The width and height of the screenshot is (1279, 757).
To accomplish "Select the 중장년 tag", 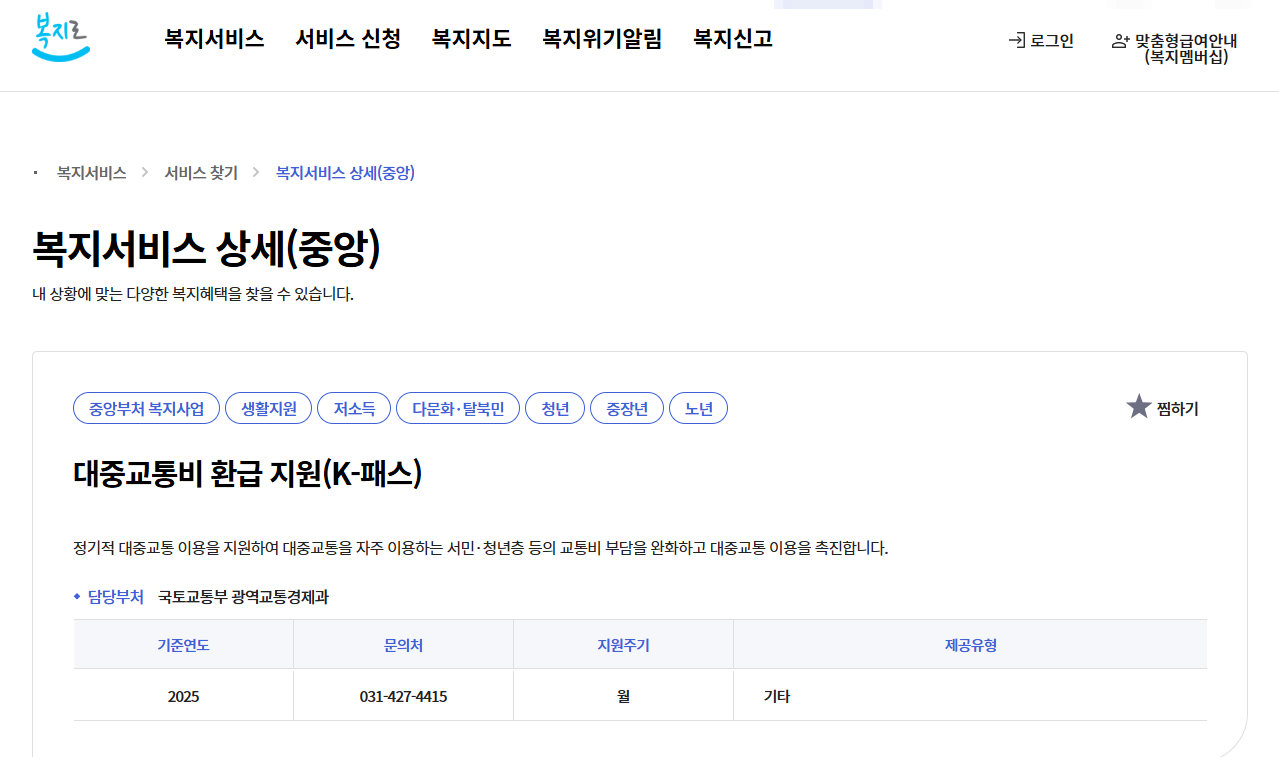I will [x=627, y=408].
